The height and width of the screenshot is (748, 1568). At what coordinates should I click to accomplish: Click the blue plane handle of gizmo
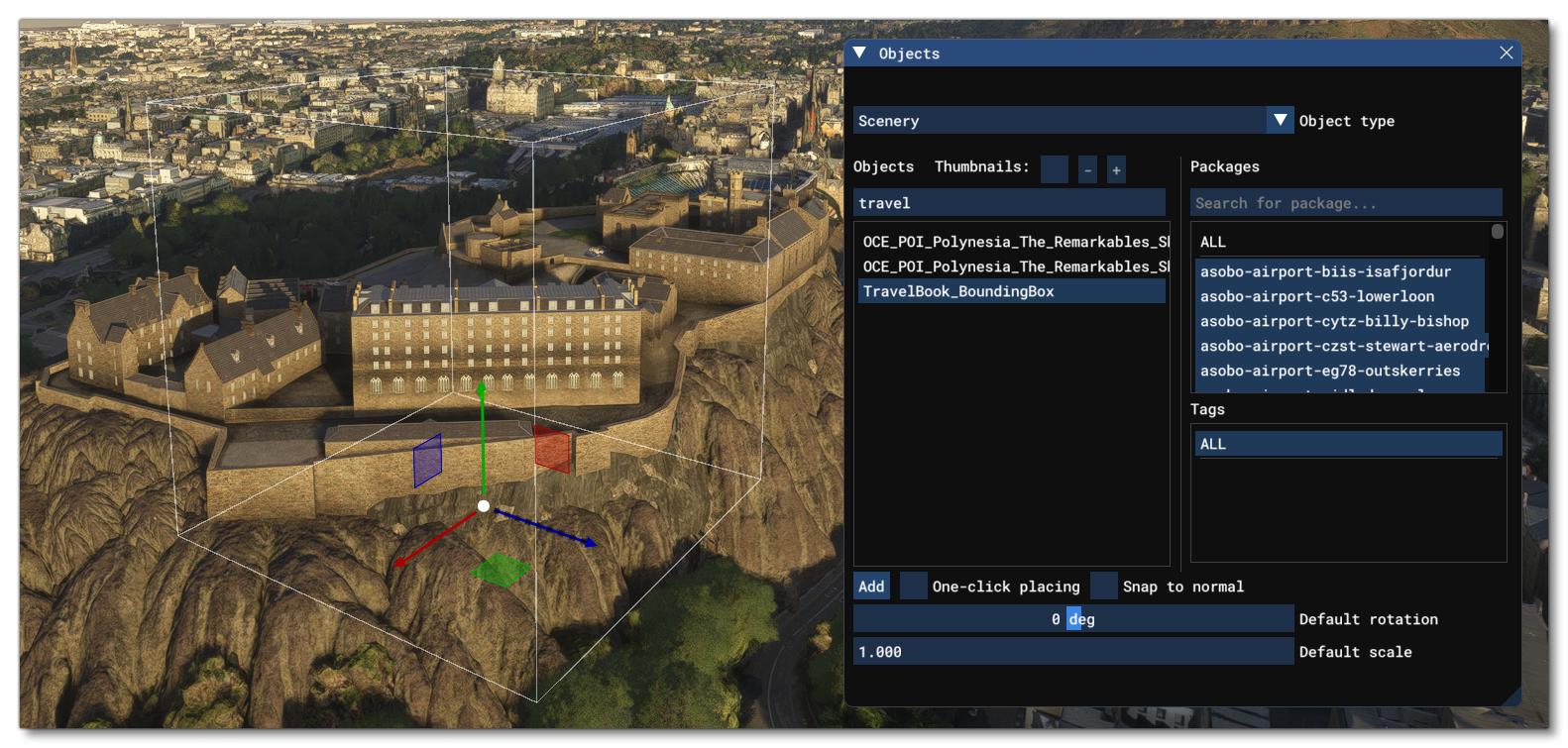tap(427, 462)
